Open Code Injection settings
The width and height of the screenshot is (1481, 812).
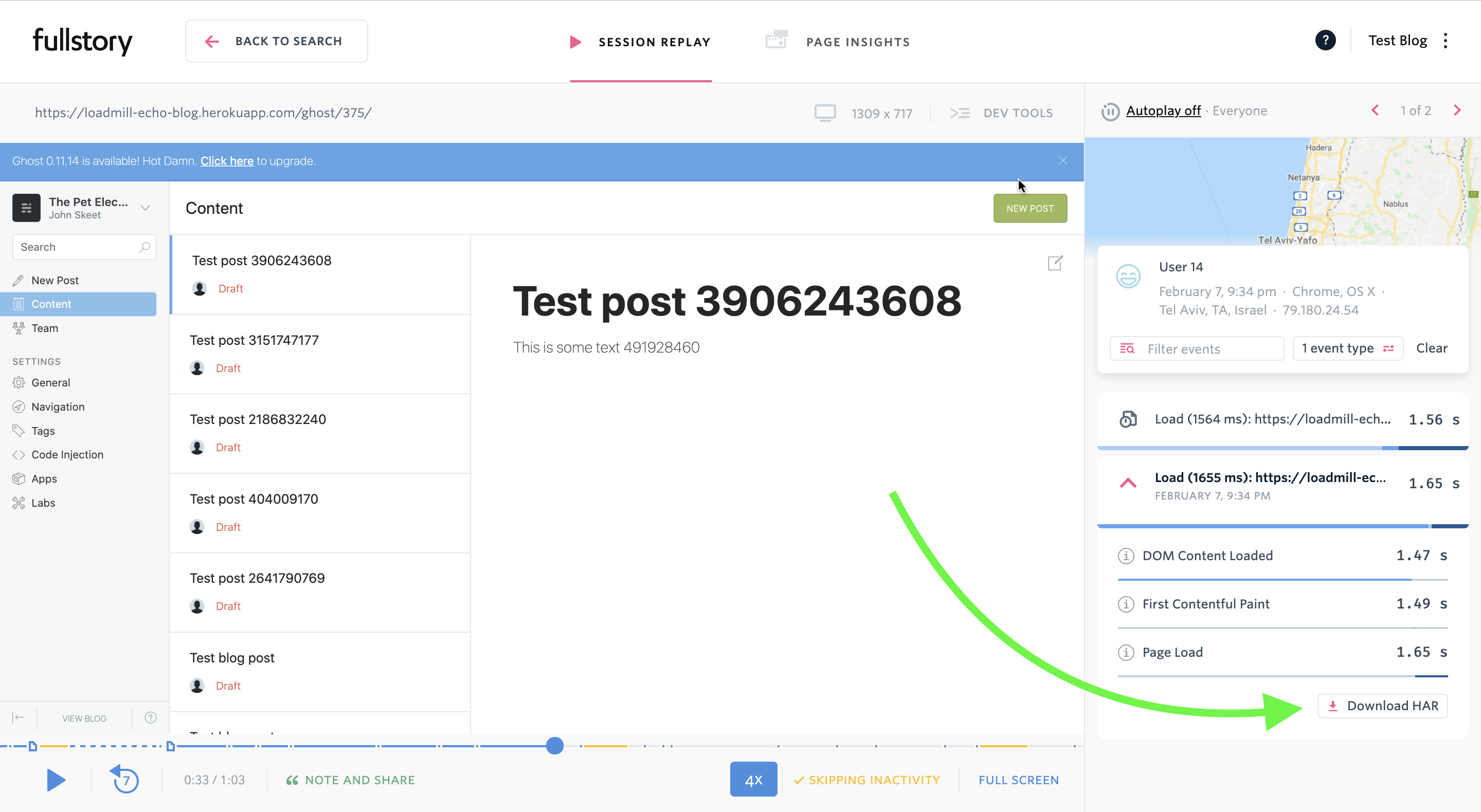click(x=67, y=454)
